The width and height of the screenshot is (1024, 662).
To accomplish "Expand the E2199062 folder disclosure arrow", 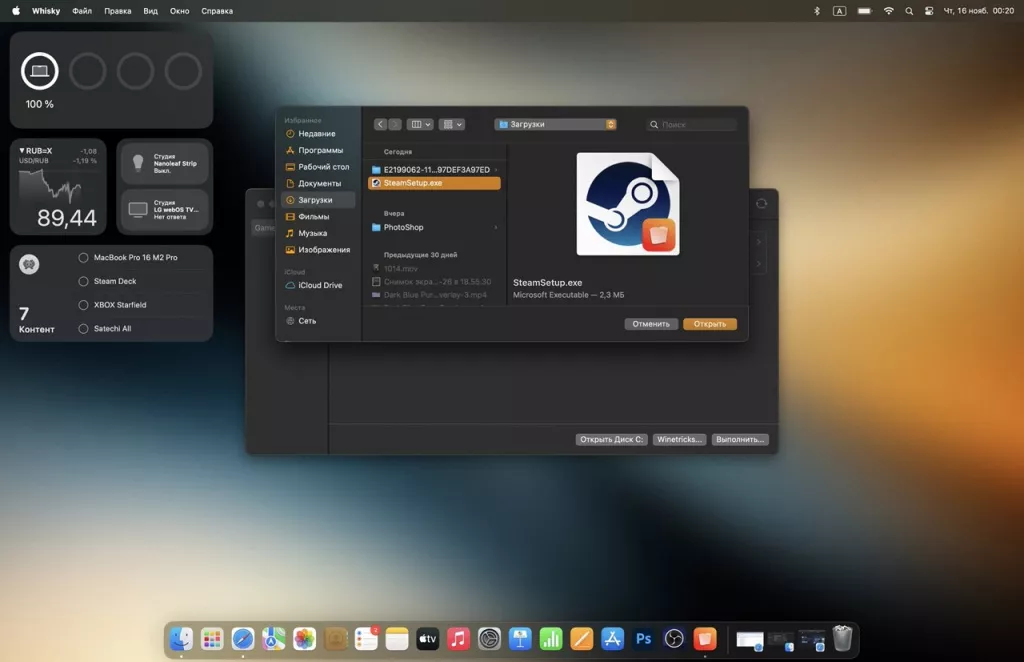I will [494, 168].
